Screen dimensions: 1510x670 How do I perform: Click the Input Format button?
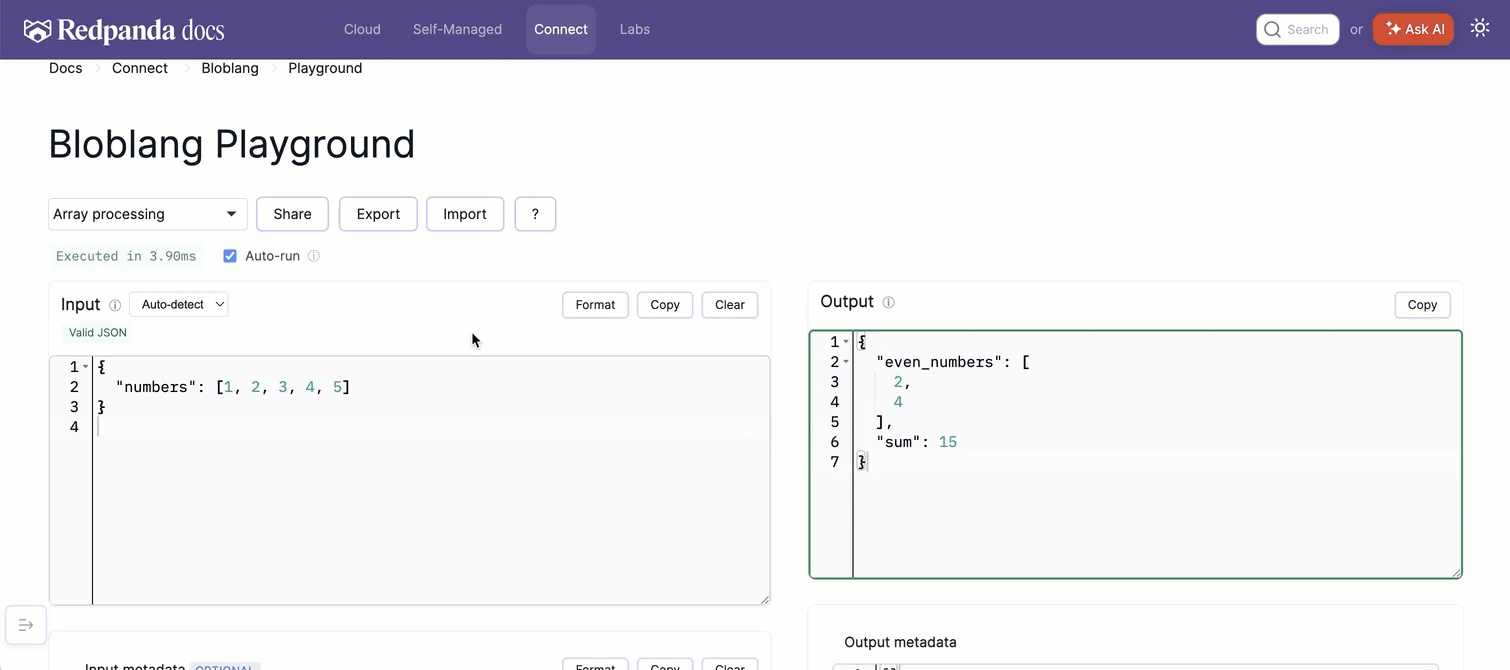[595, 305]
